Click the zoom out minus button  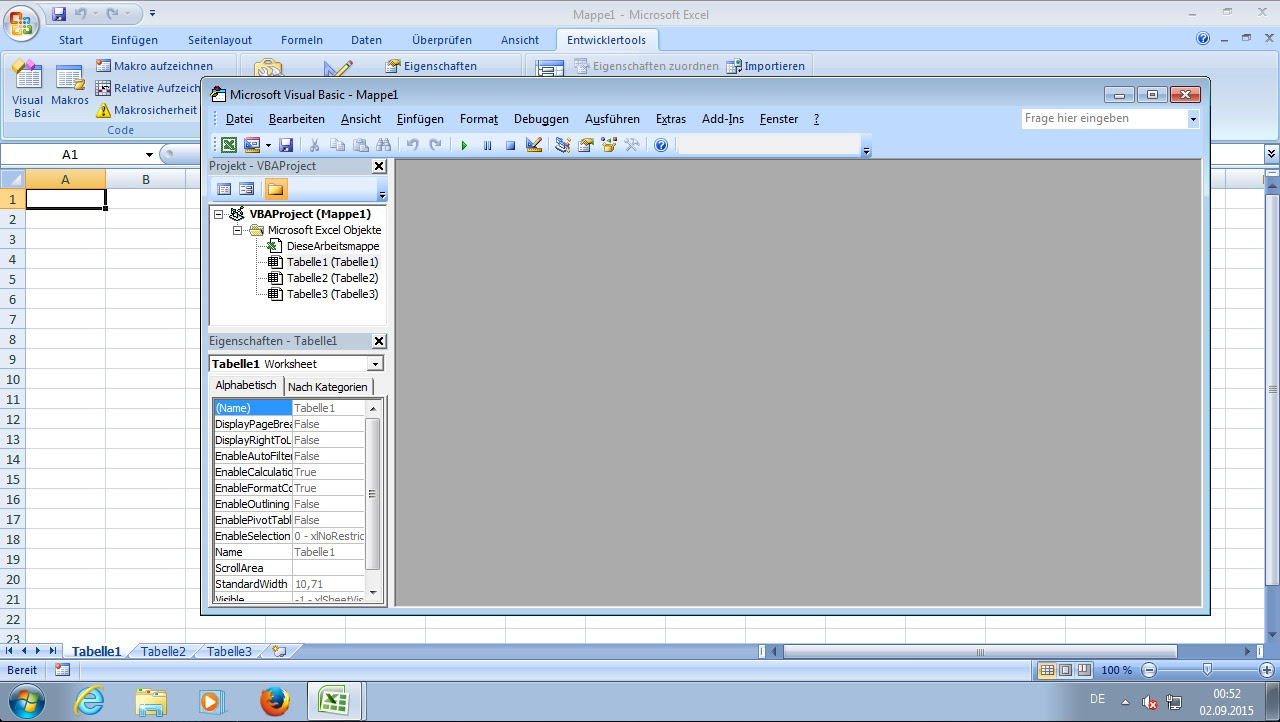(1149, 670)
